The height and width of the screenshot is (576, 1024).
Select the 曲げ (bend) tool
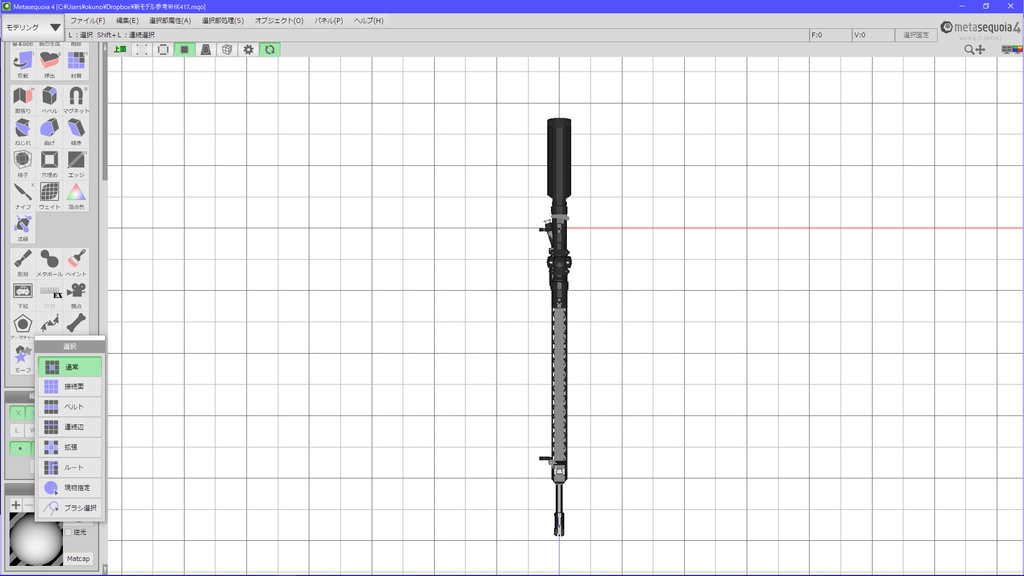[50, 131]
